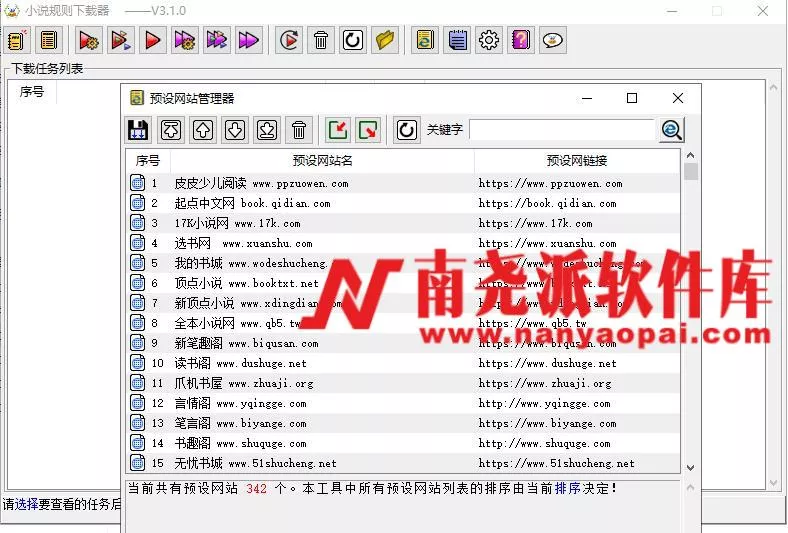
Task: Save preset sites with the floppy disk icon
Action: [x=138, y=130]
